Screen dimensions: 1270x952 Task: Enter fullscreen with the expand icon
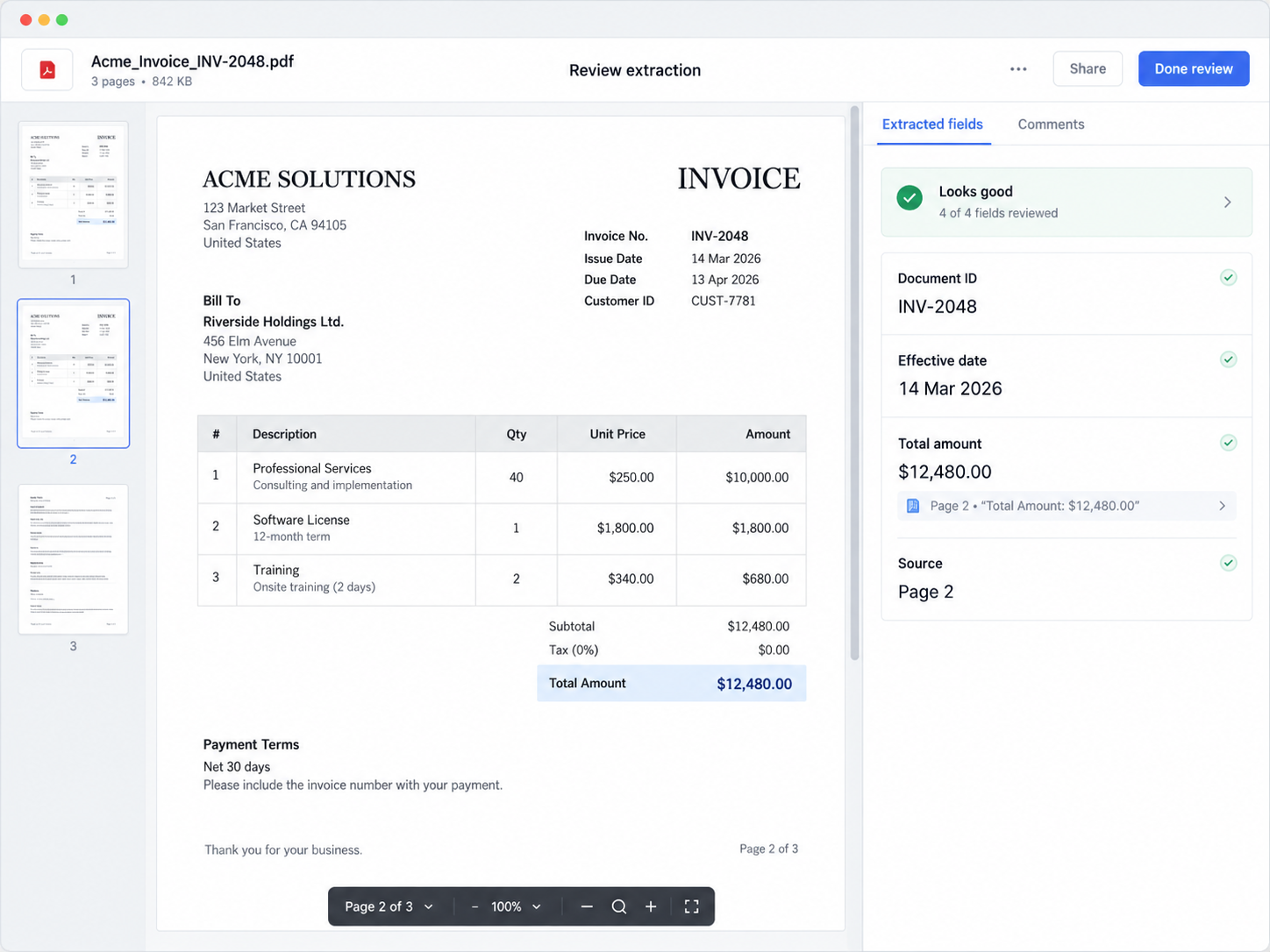(691, 906)
